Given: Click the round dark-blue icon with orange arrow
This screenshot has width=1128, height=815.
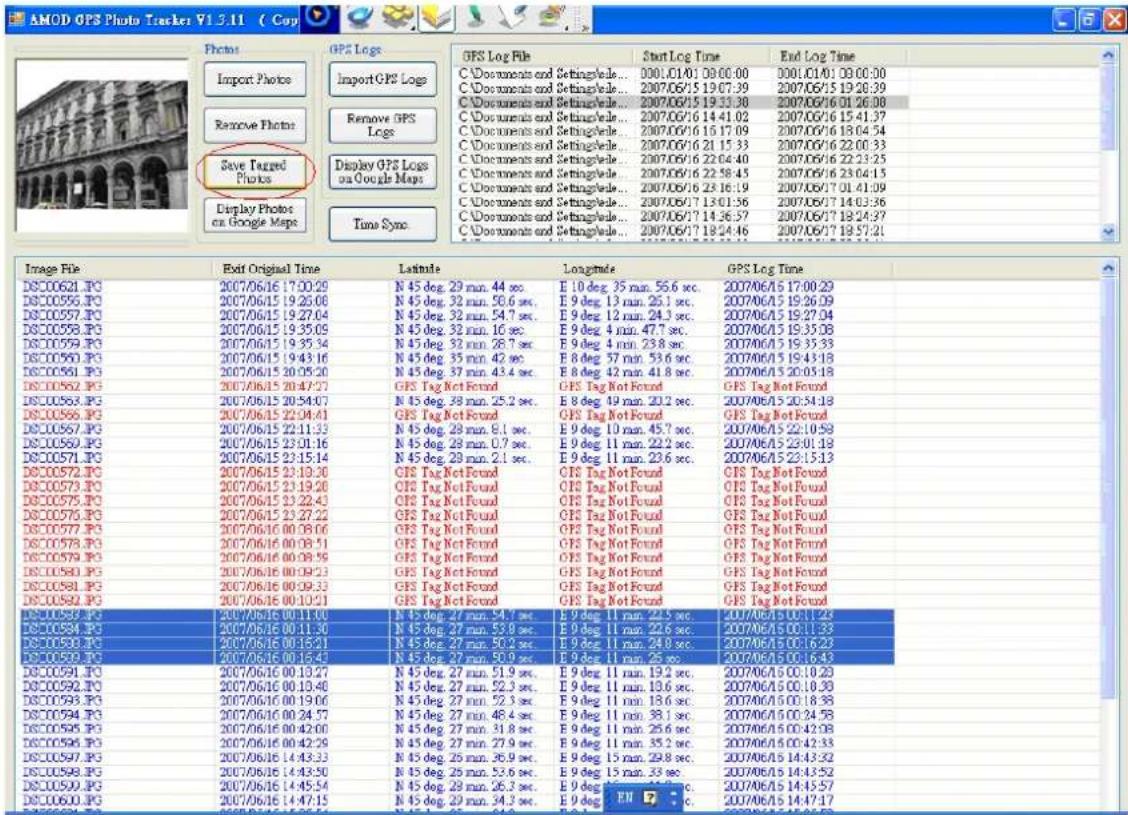Looking at the screenshot, I should coord(318,17).
